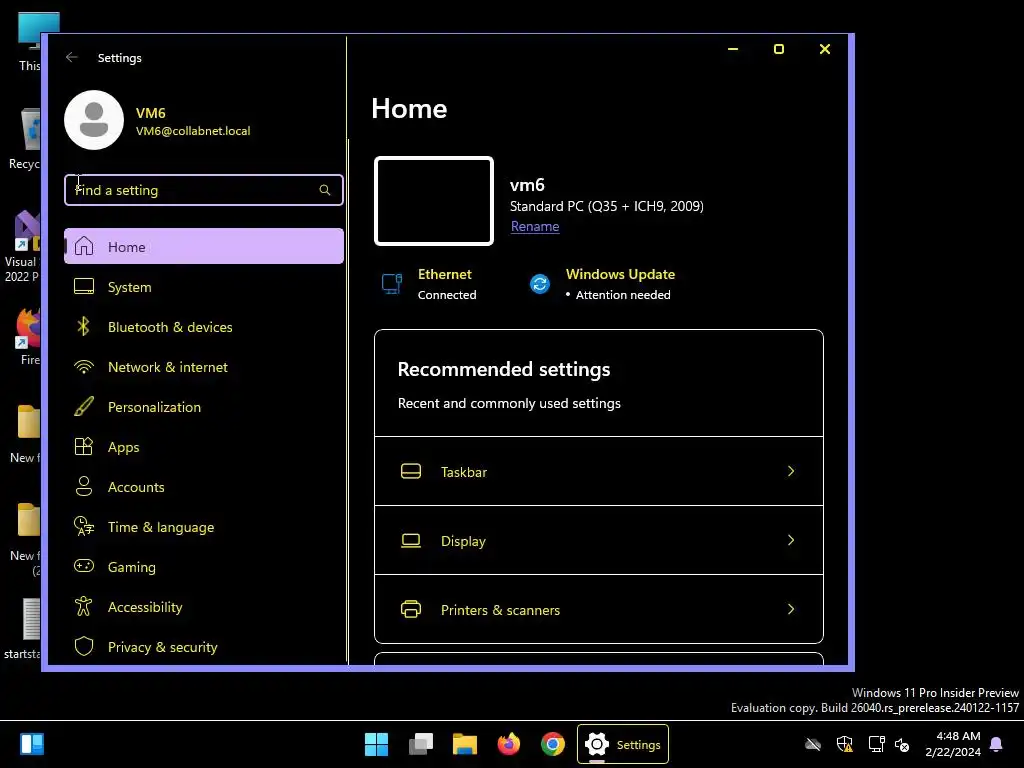Click the Rename link under vm6
Image resolution: width=1024 pixels, height=768 pixels.
tap(535, 227)
